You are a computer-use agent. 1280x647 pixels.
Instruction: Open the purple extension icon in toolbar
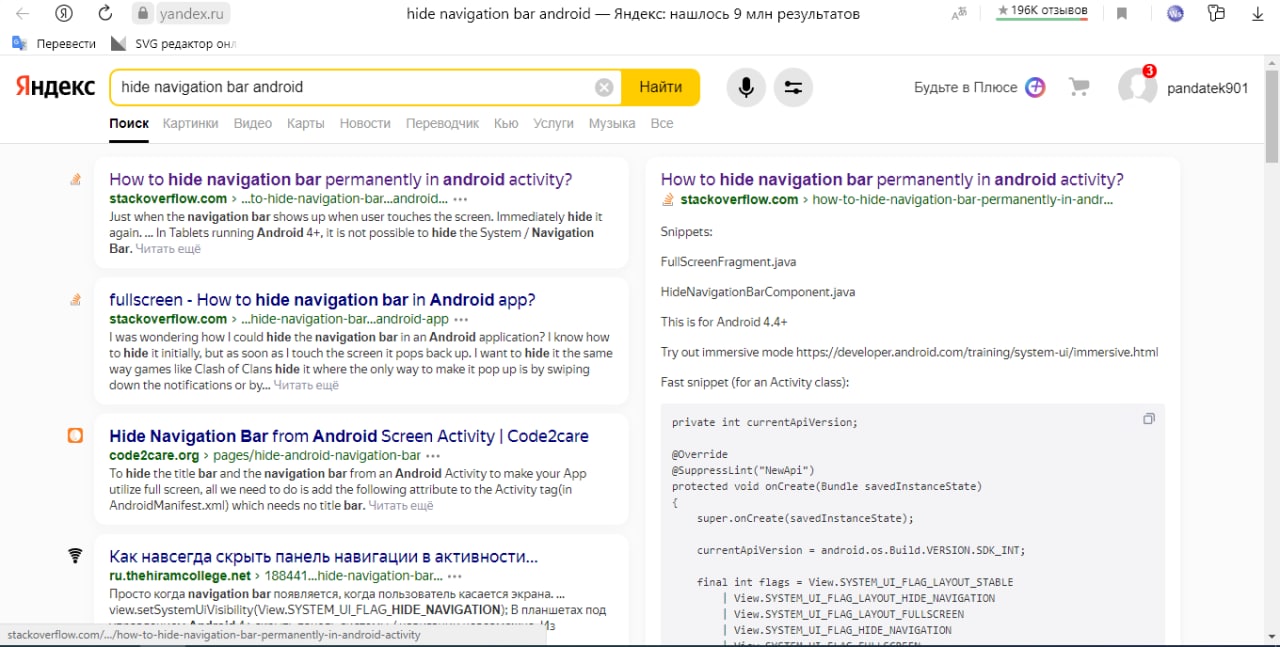coord(1176,14)
